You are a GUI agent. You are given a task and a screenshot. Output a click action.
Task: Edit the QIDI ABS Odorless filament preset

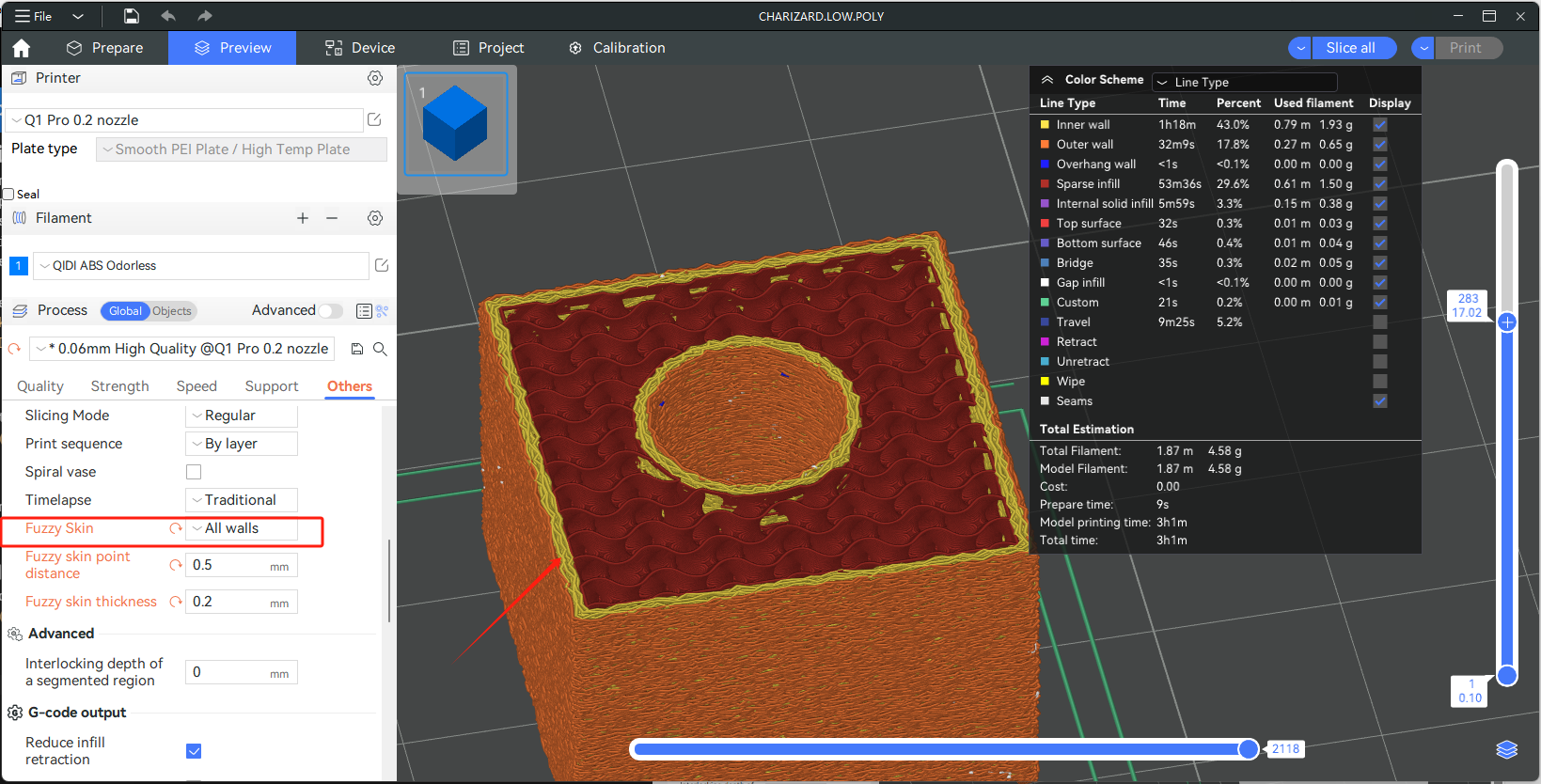click(382, 265)
